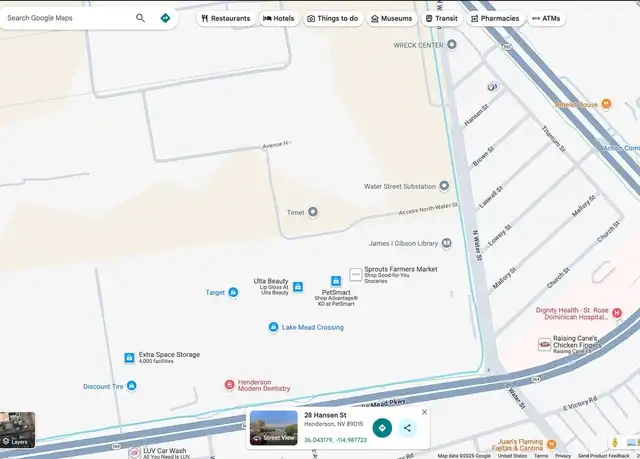
Task: Click the Henderson Modern Dentistry label text
Action: tap(264, 385)
